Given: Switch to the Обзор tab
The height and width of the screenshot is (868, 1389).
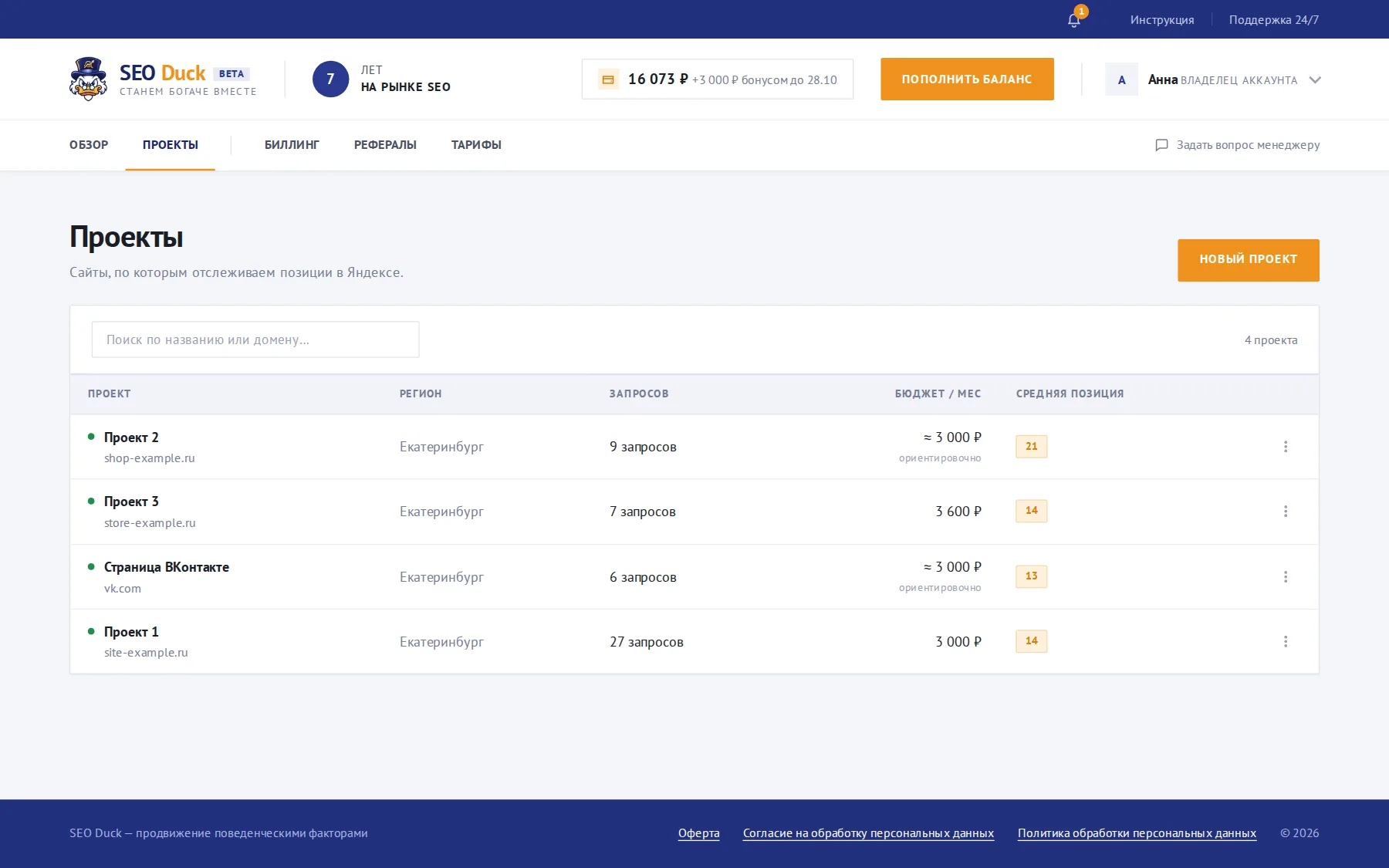Looking at the screenshot, I should click(x=89, y=145).
